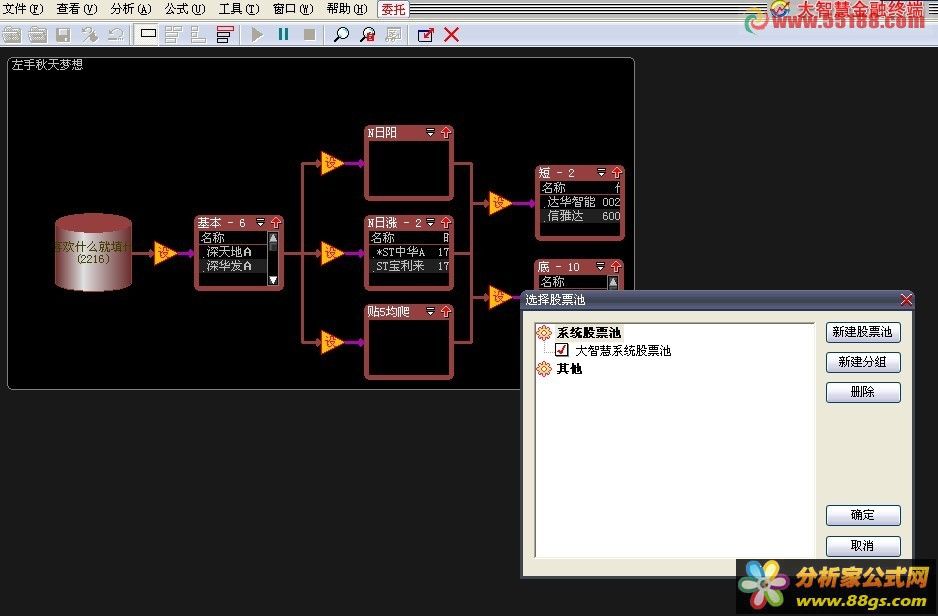Select the 深华发A row in 基本 node
This screenshot has height=616, width=938.
pos(233,266)
